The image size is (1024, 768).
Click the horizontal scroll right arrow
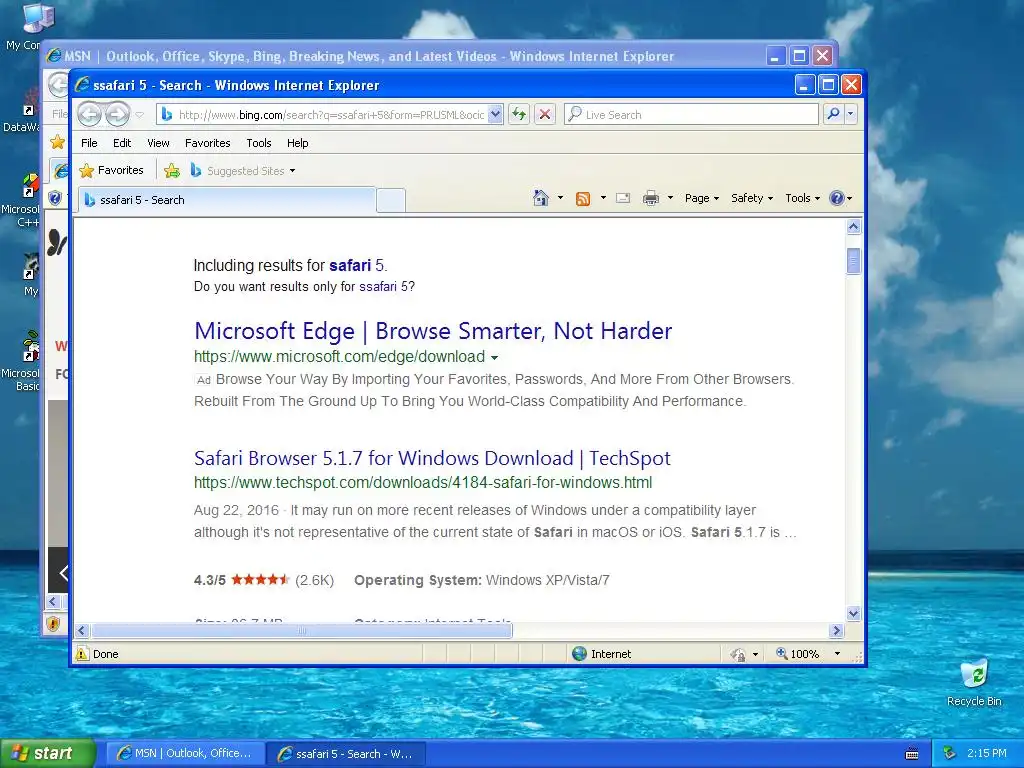pyautogui.click(x=837, y=631)
